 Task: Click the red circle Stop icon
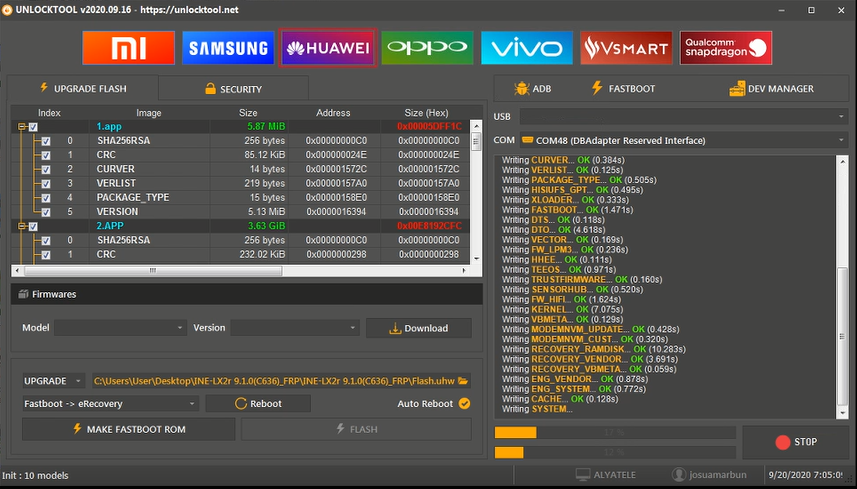783,442
